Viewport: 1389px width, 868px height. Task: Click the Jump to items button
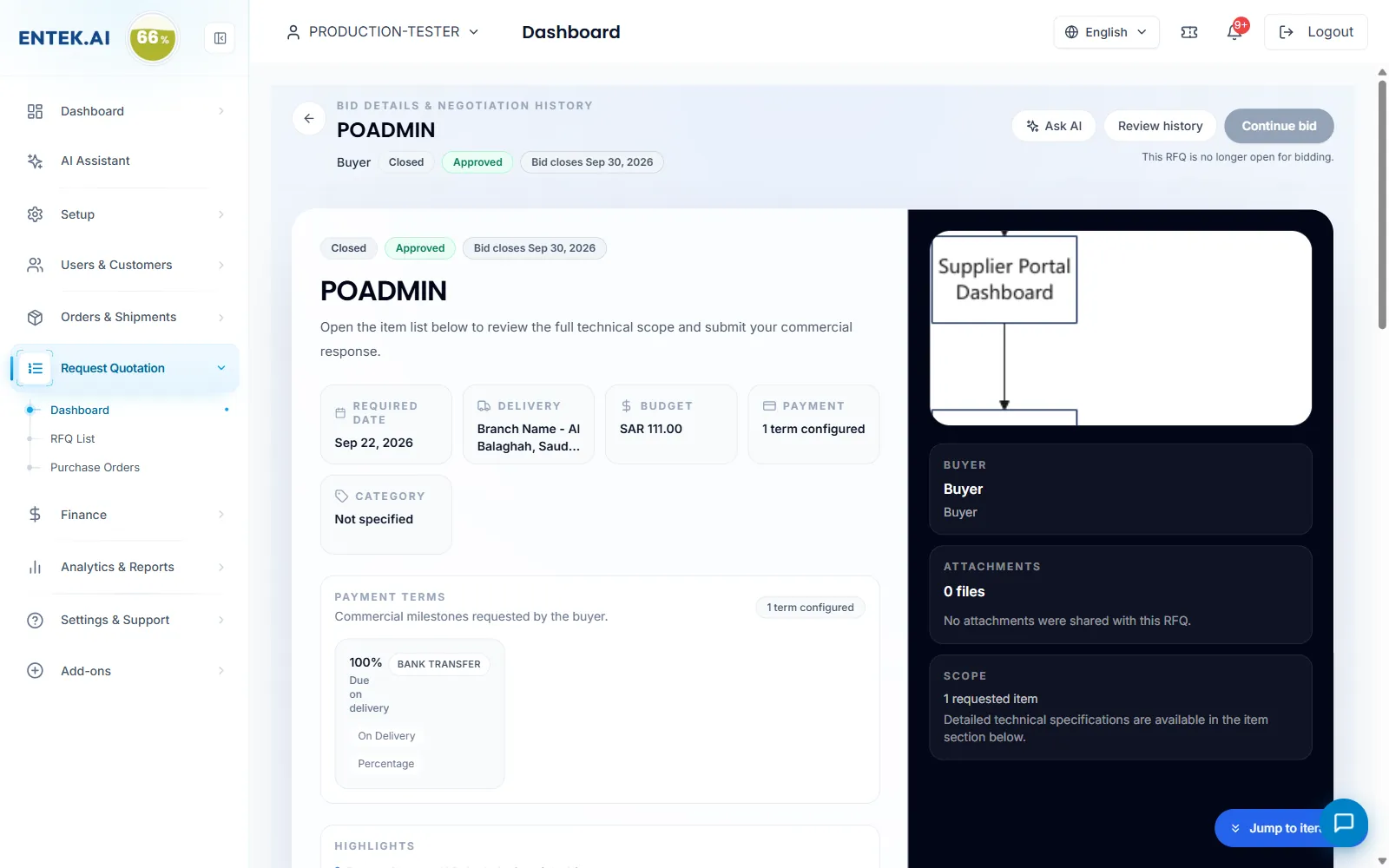(1273, 828)
